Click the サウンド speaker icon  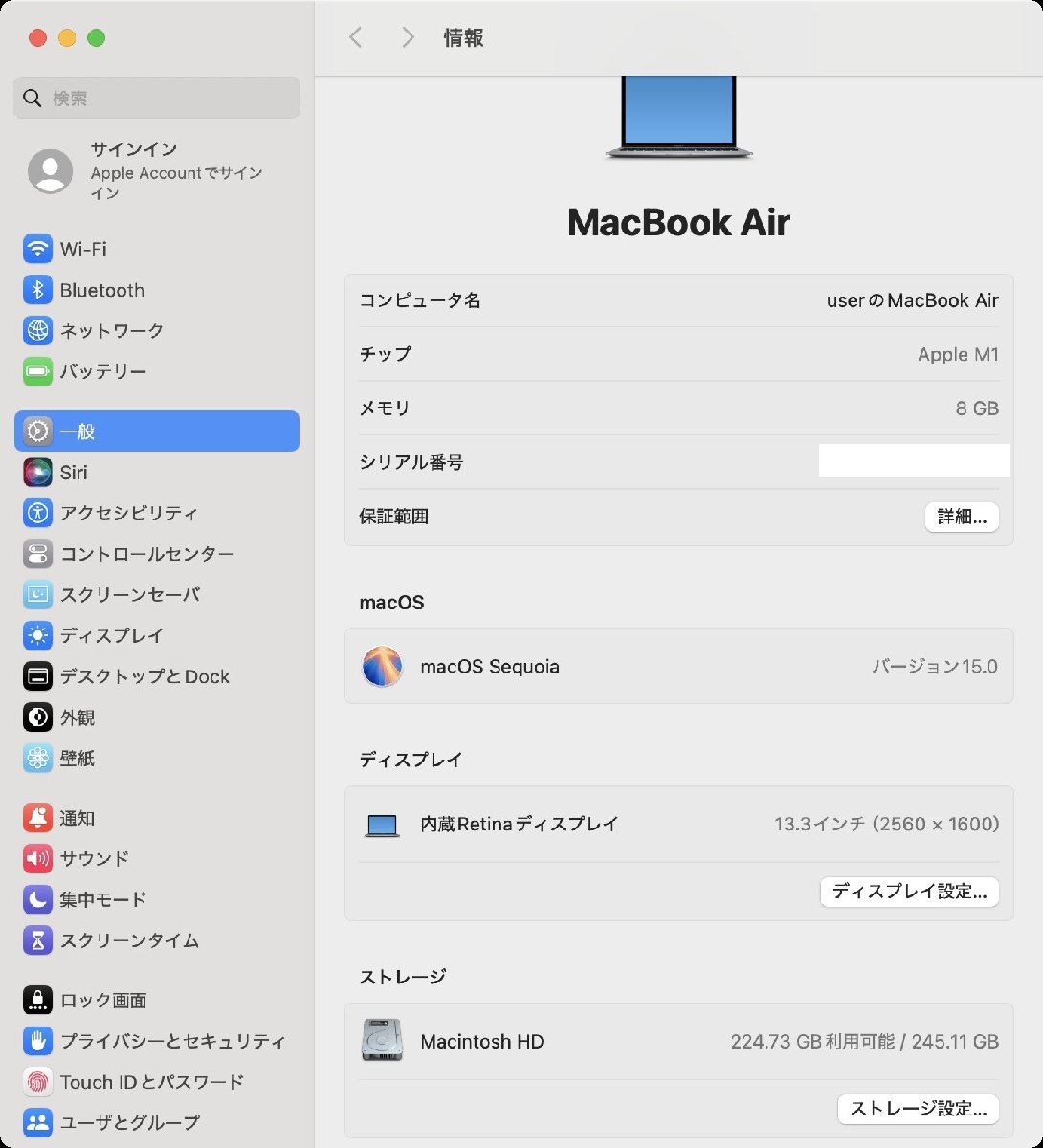pos(37,859)
